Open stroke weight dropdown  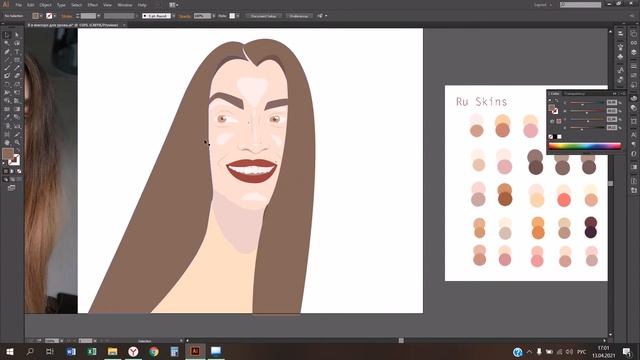[x=98, y=16]
